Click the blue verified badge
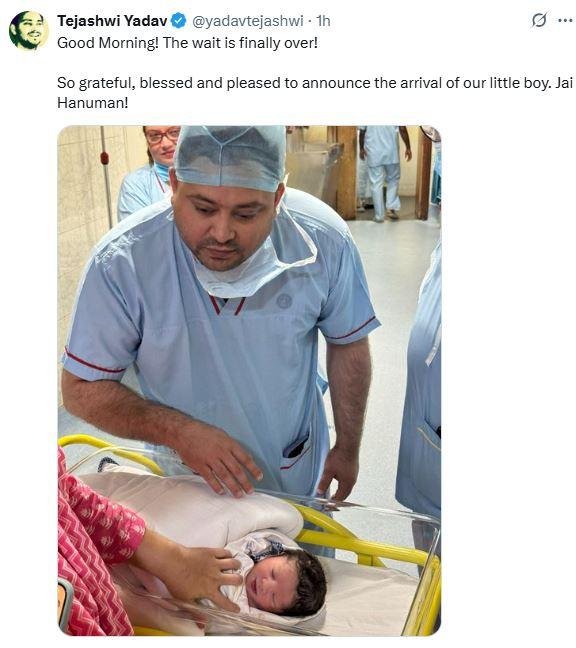 point(179,21)
